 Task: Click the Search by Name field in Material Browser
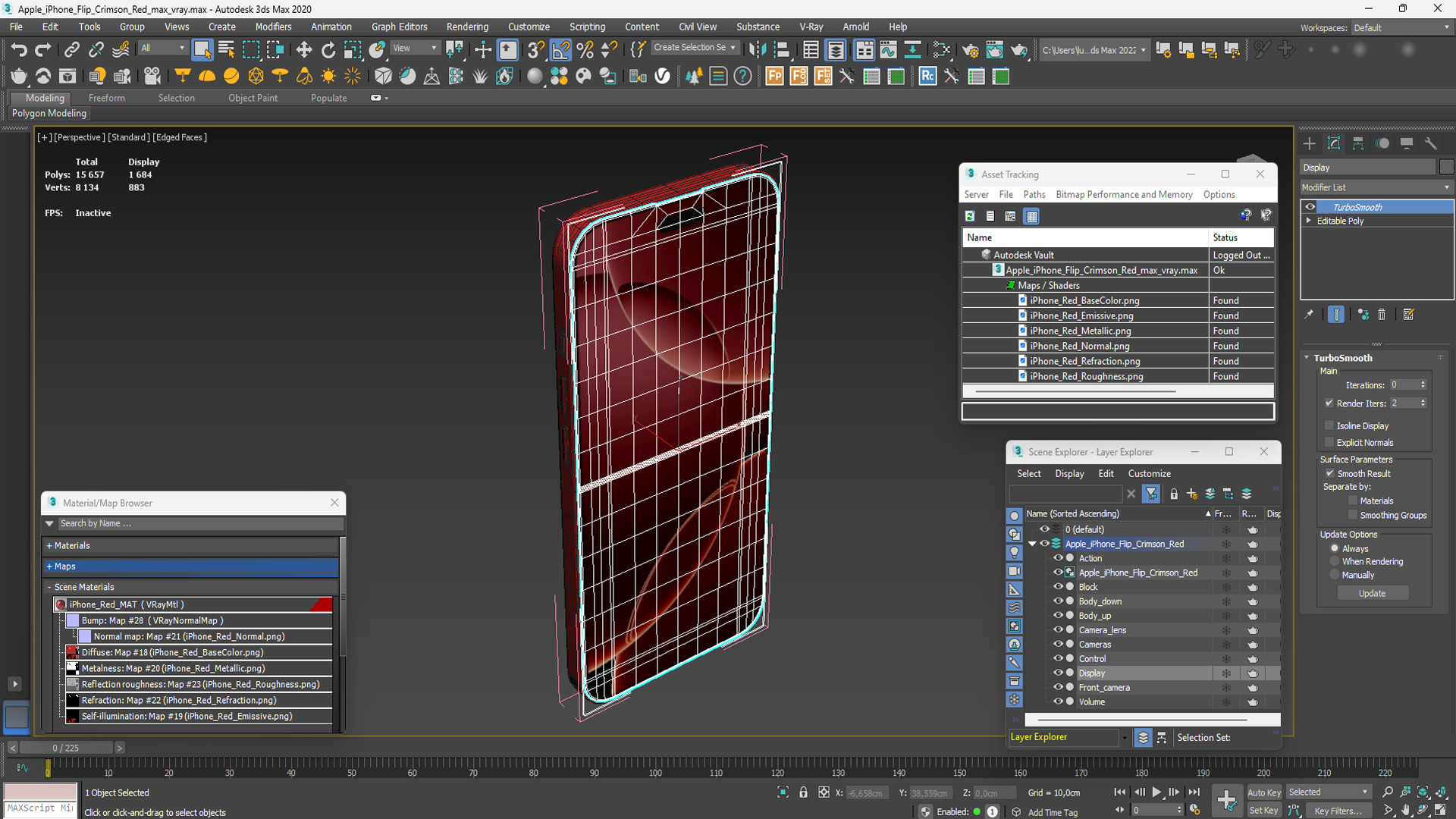pyautogui.click(x=200, y=523)
